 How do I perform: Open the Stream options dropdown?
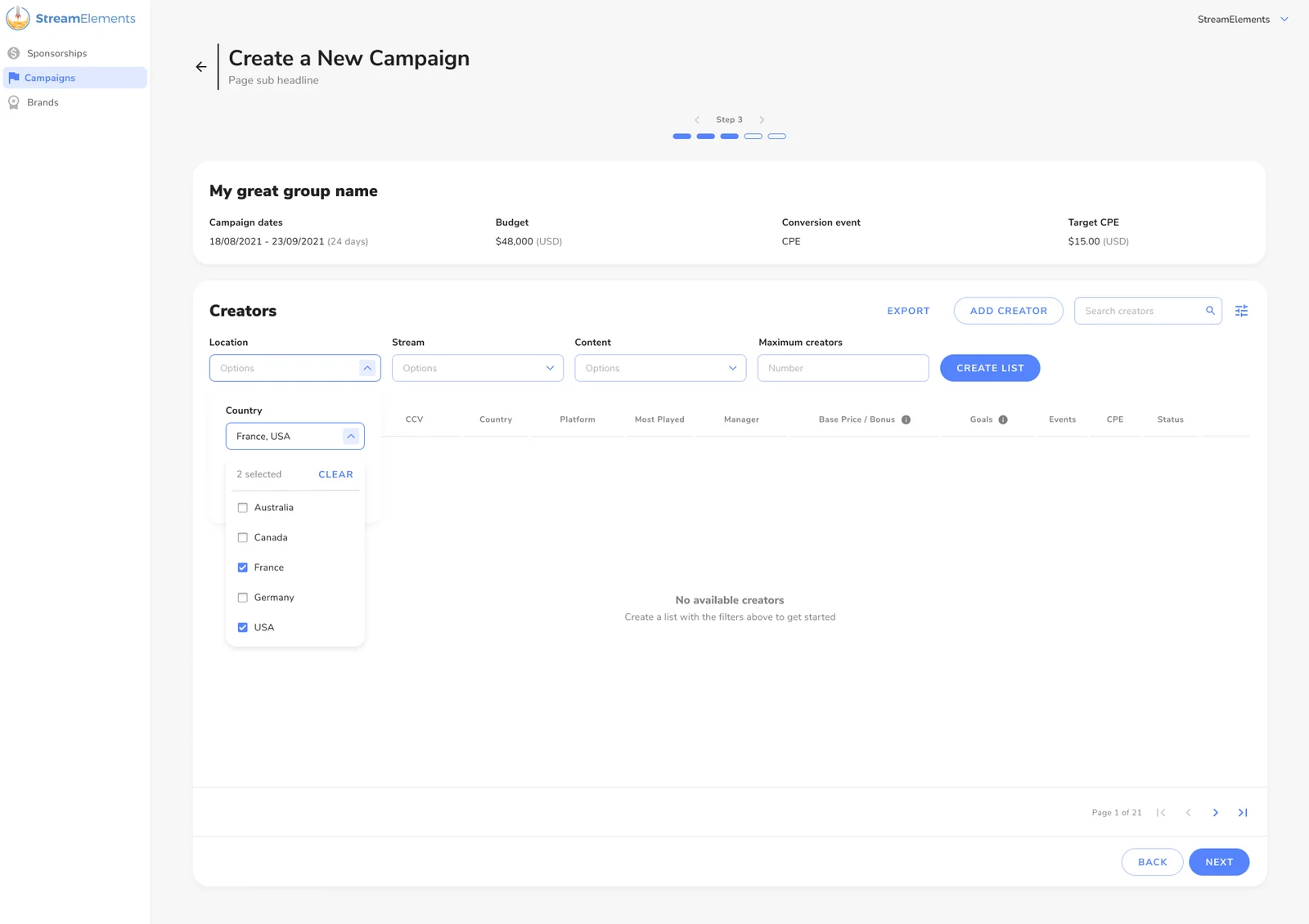coord(478,368)
